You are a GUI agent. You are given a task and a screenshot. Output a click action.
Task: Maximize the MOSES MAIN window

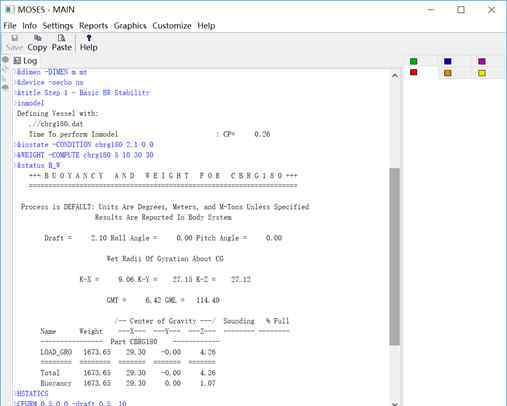pos(461,10)
